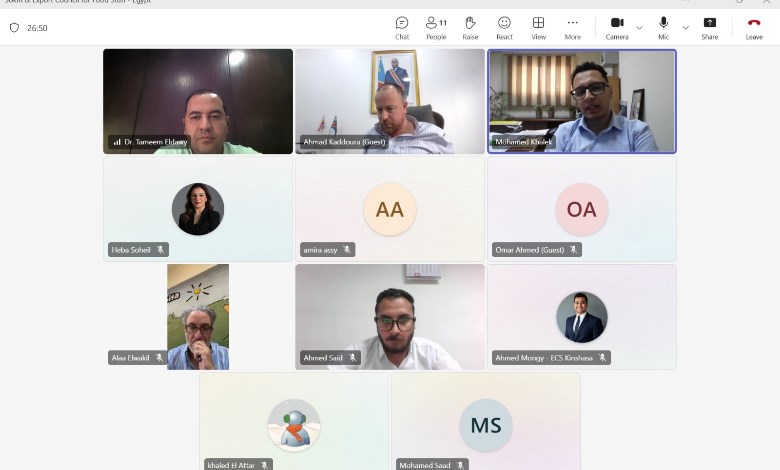
Task: Click the Dr. Tameem Eldawy name label
Action: pos(156,142)
